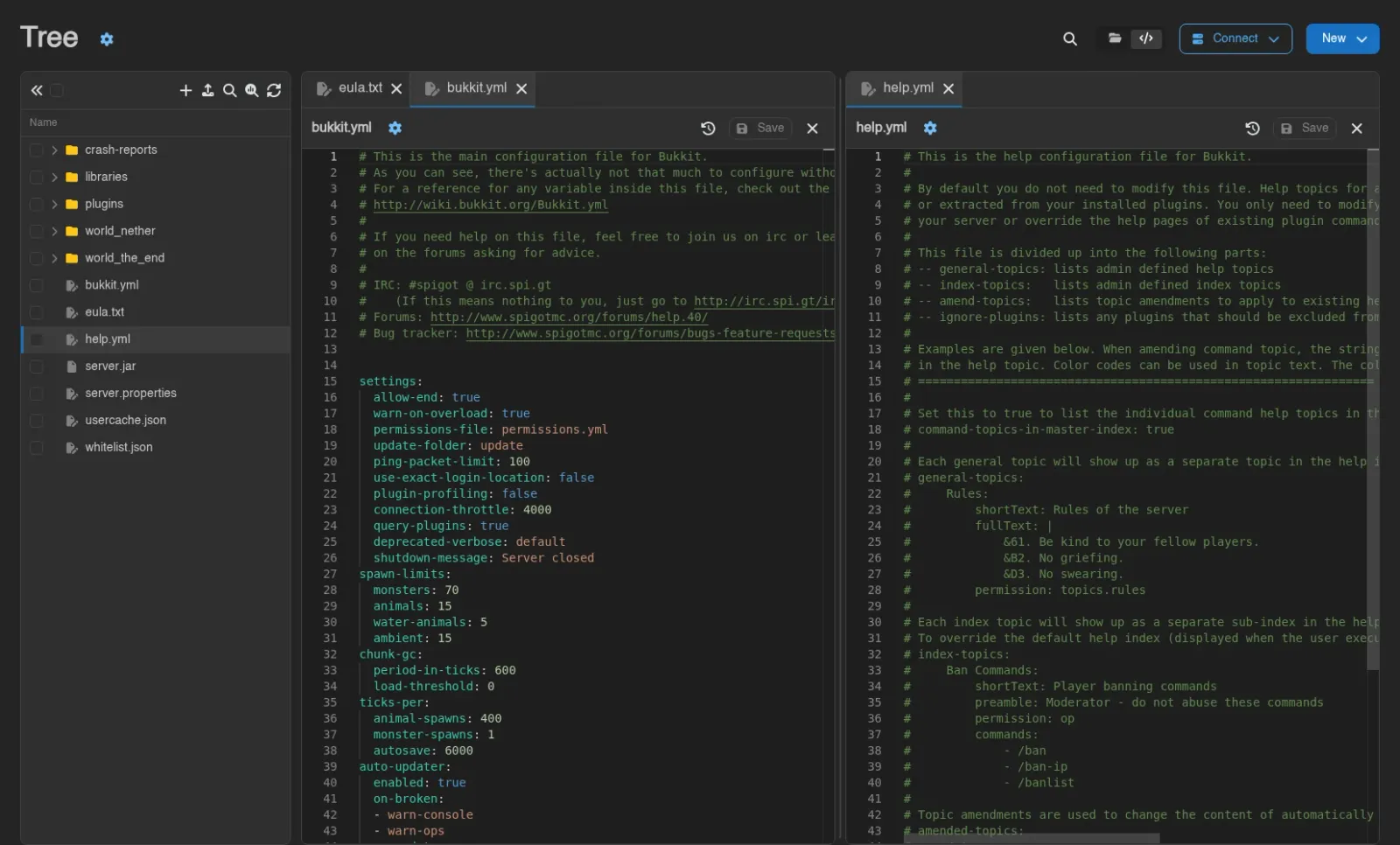The image size is (1400, 845).
Task: Open the irc.spi.gt link in bukkit.yml
Action: pyautogui.click(x=764, y=301)
